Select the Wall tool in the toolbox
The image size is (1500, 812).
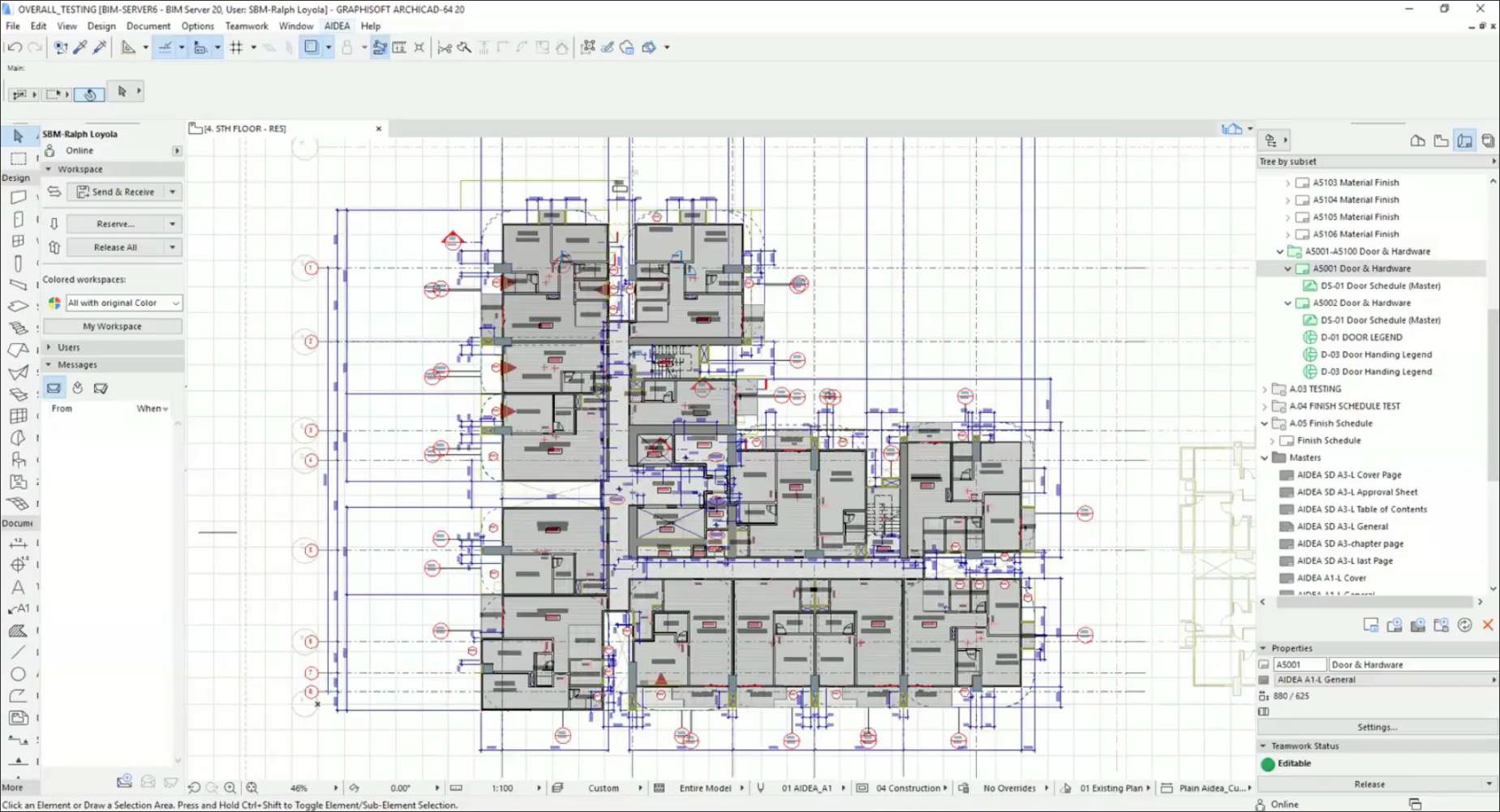(18, 197)
